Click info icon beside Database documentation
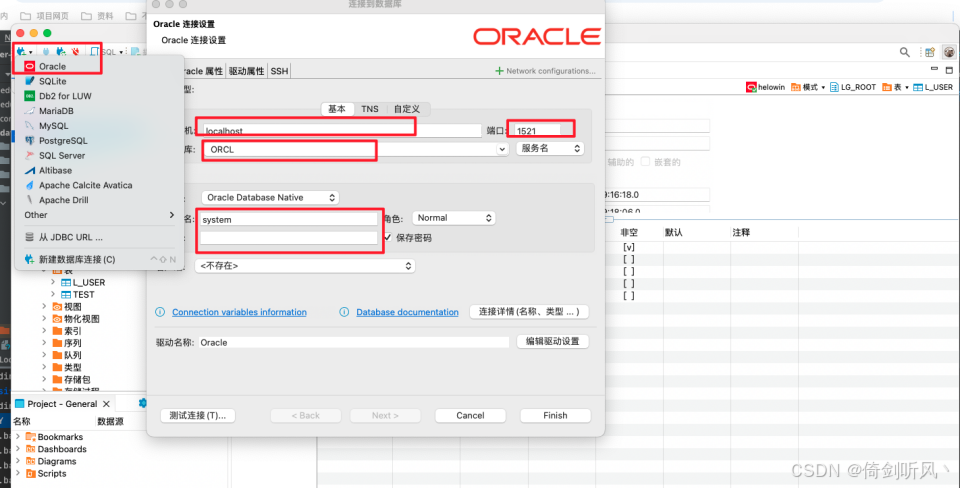The image size is (960, 488). click(x=344, y=312)
